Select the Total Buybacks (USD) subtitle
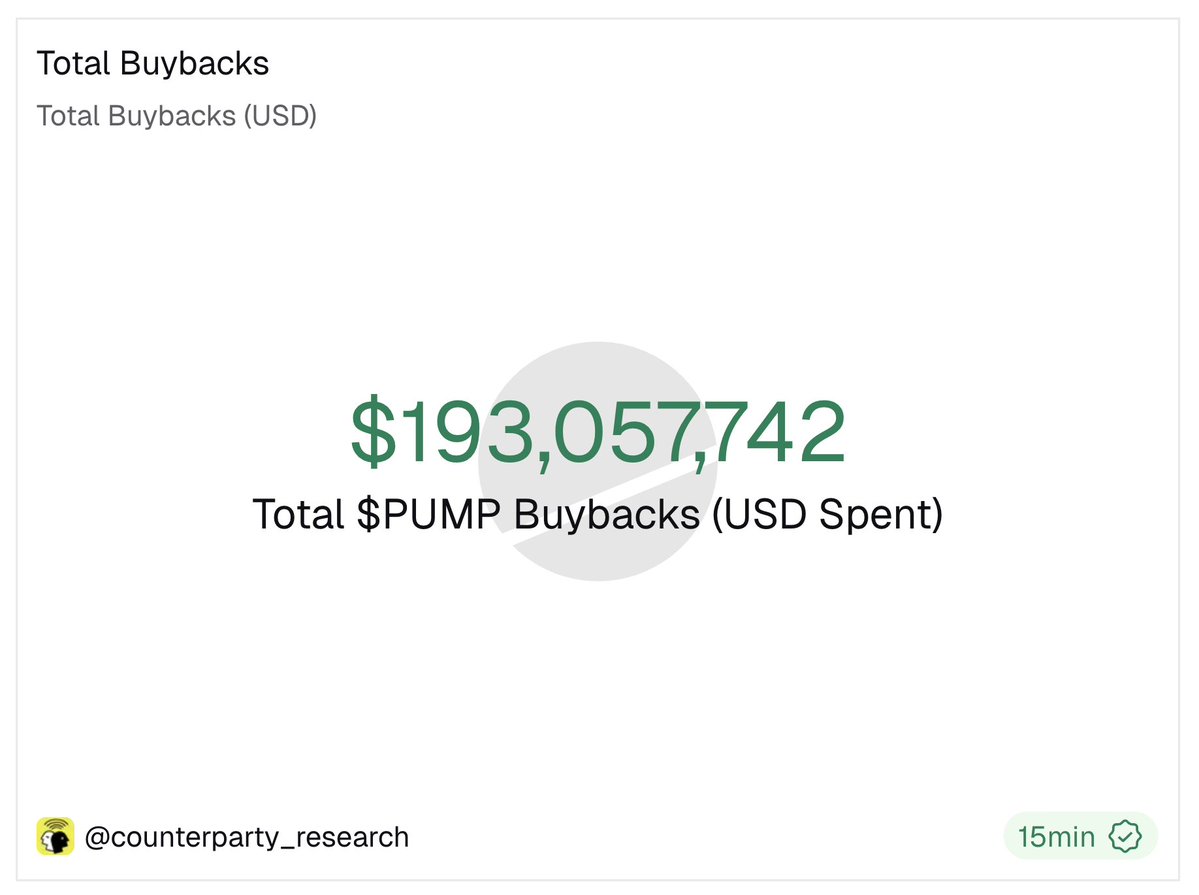 coord(176,116)
